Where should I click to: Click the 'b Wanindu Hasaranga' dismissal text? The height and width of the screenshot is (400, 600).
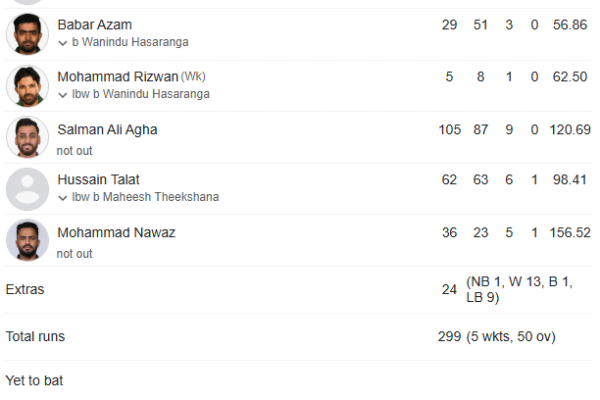[130, 42]
